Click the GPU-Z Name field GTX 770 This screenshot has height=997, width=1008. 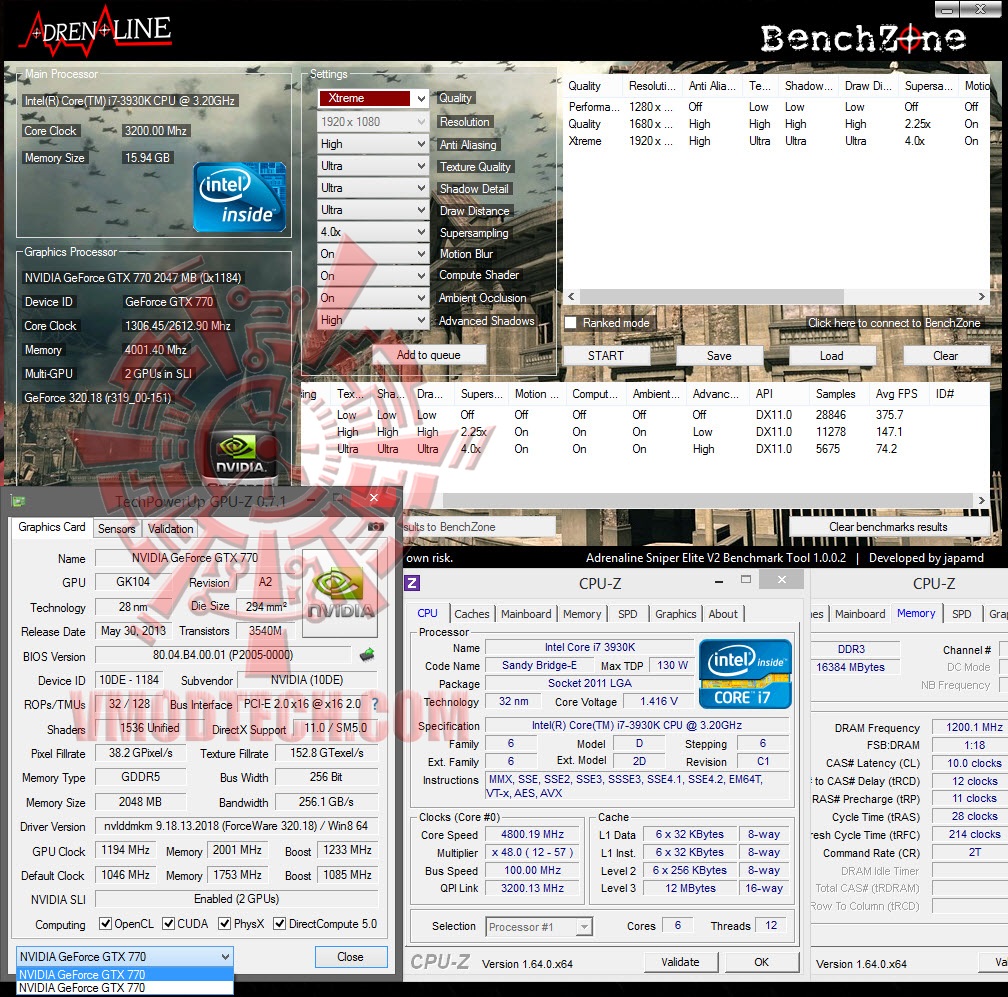[x=195, y=558]
